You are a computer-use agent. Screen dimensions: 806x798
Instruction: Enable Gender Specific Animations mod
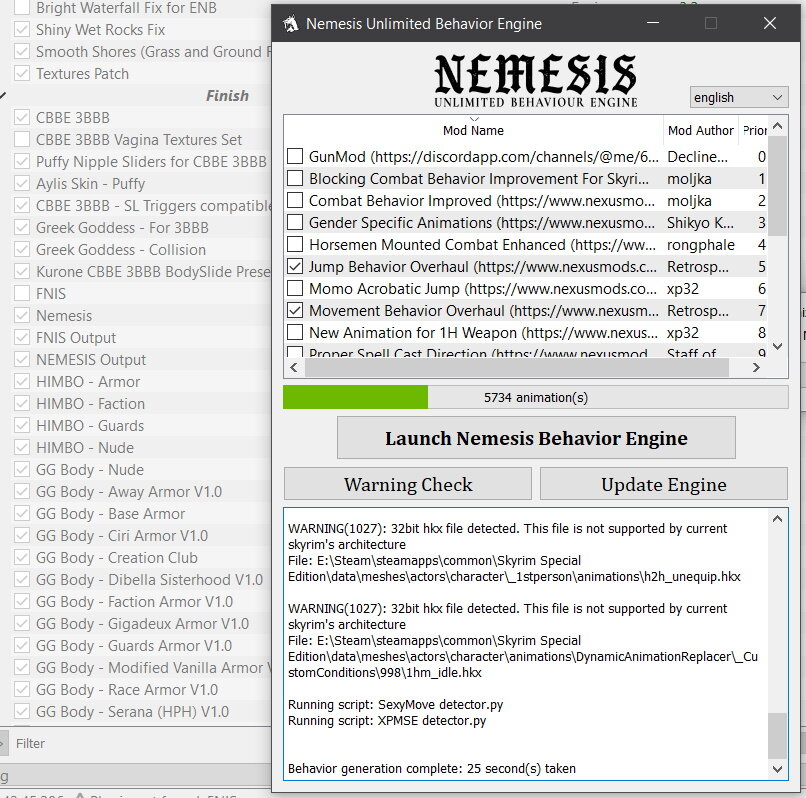click(x=295, y=222)
